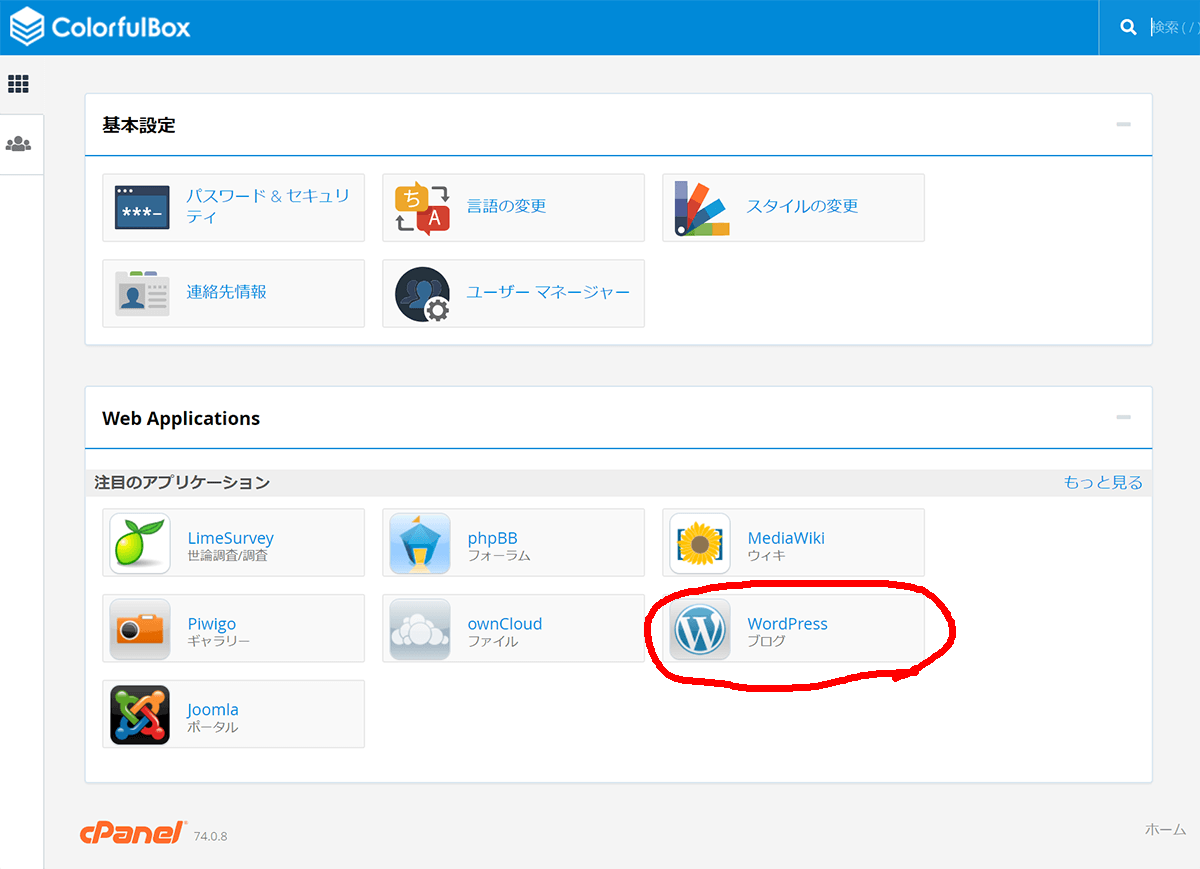This screenshot has height=869, width=1200.
Task: Open 連絡先情報 link
Action: (226, 292)
